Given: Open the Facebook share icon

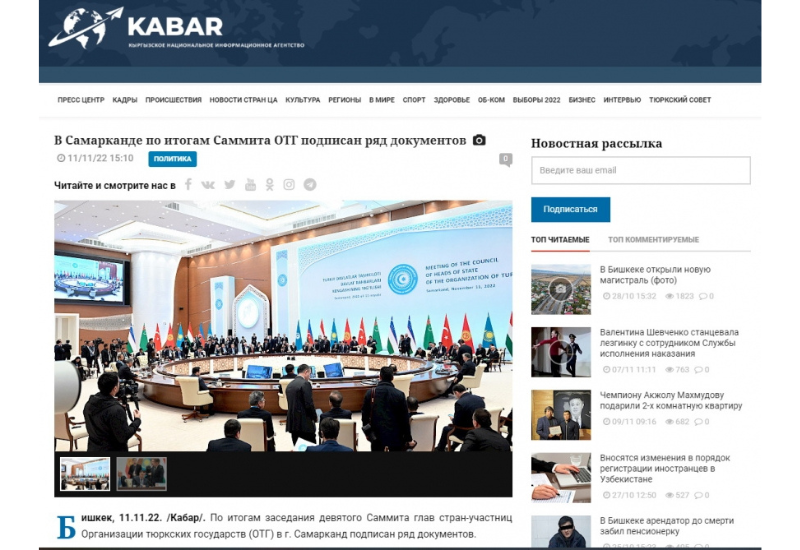Looking at the screenshot, I should click(x=188, y=185).
